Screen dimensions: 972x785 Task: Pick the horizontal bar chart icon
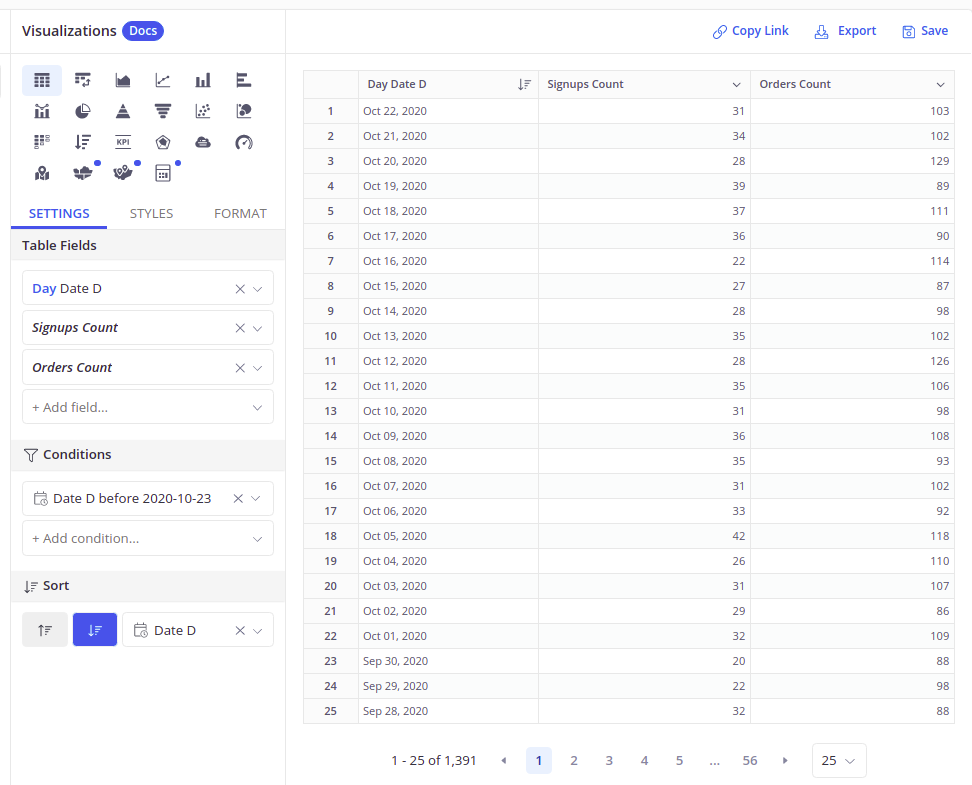[x=244, y=80]
